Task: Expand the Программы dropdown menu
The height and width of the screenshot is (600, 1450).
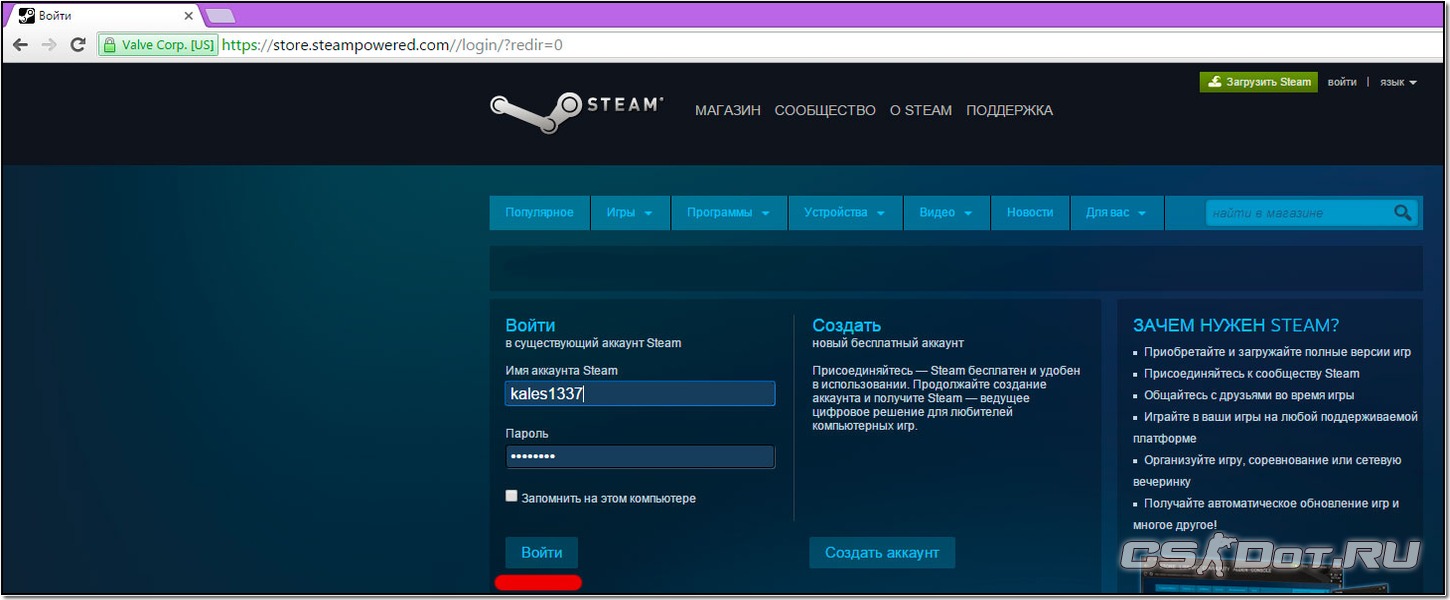Action: coord(728,213)
